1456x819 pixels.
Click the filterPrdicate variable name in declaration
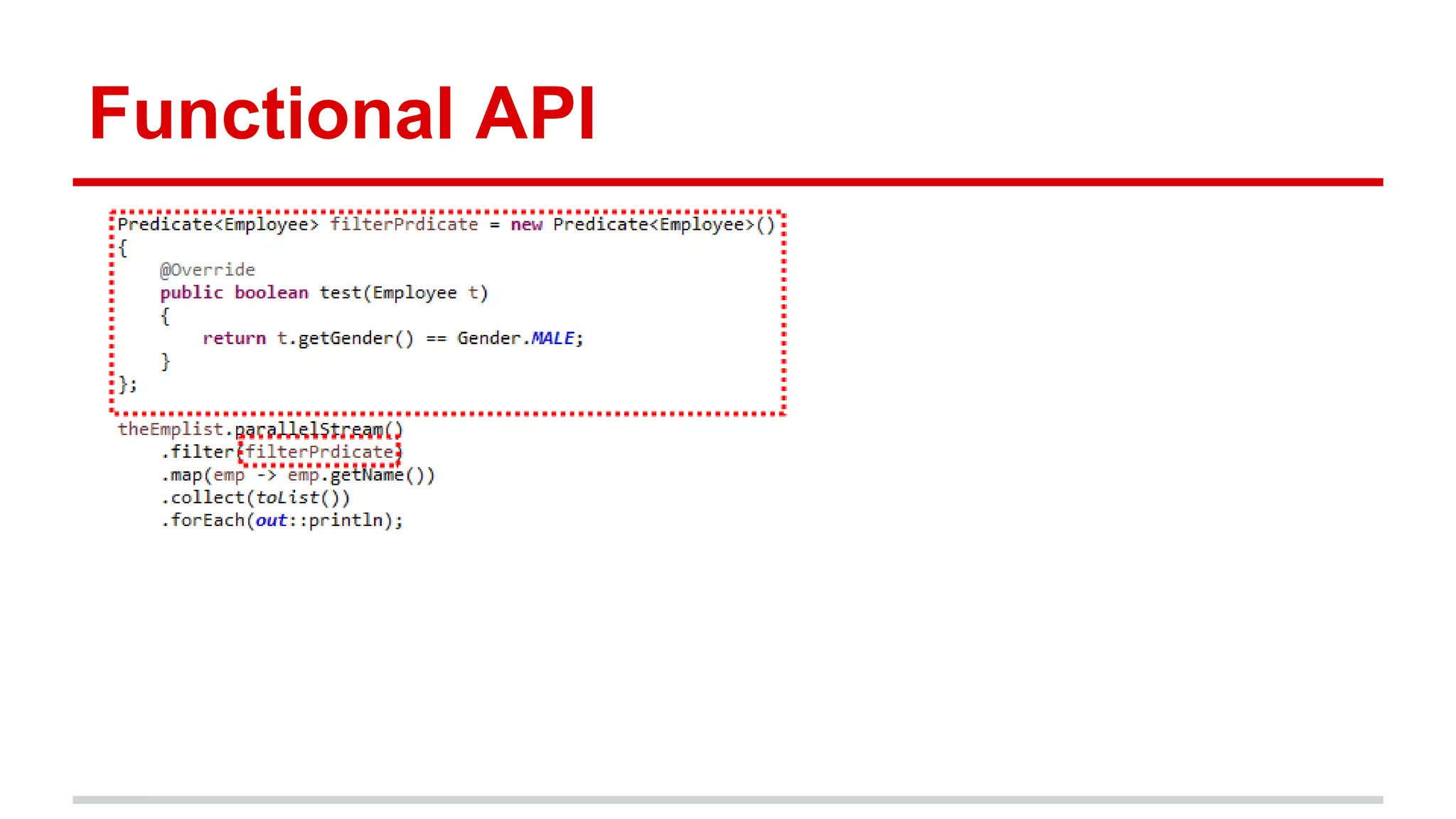(404, 225)
